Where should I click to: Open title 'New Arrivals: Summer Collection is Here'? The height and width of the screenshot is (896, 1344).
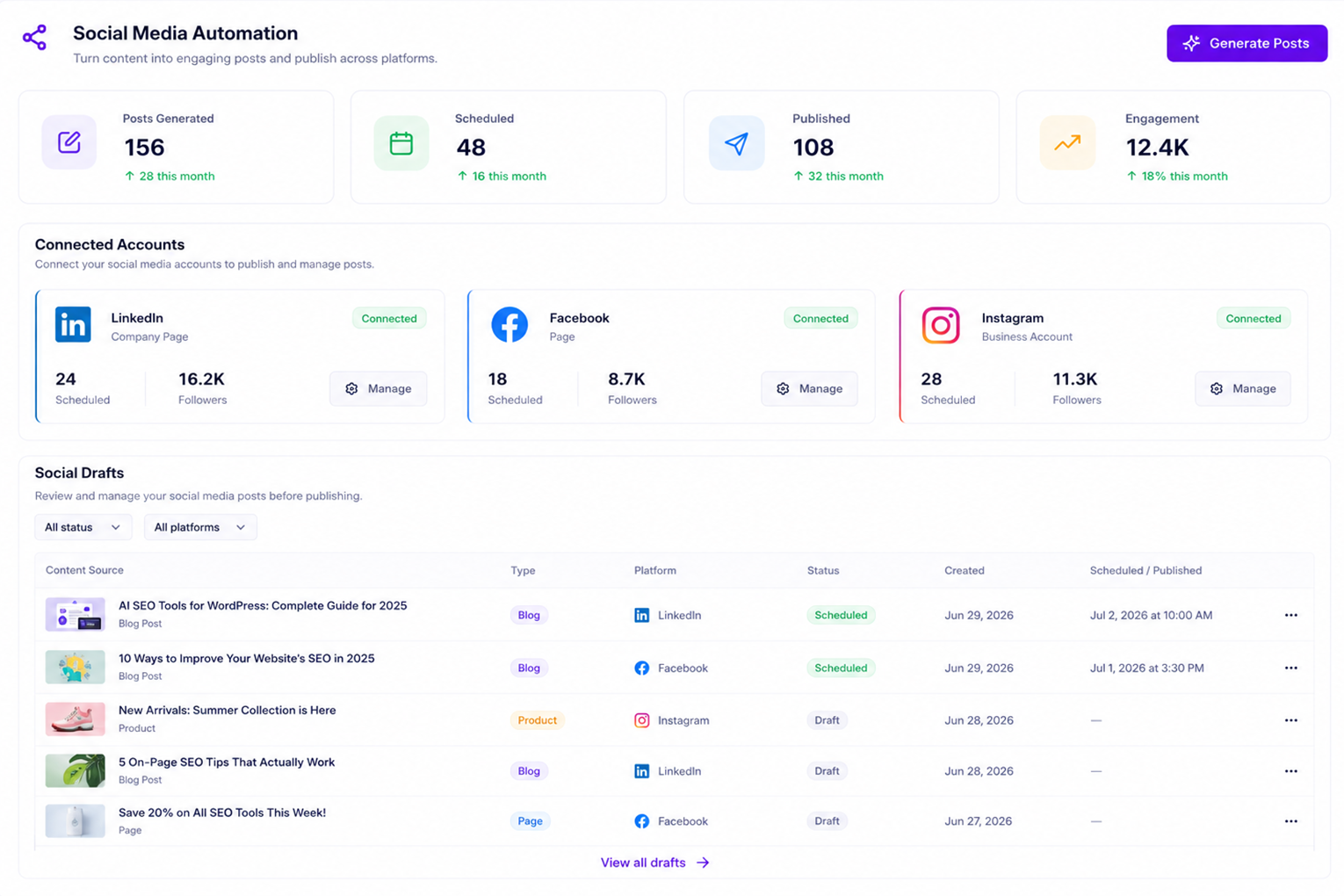coord(228,710)
